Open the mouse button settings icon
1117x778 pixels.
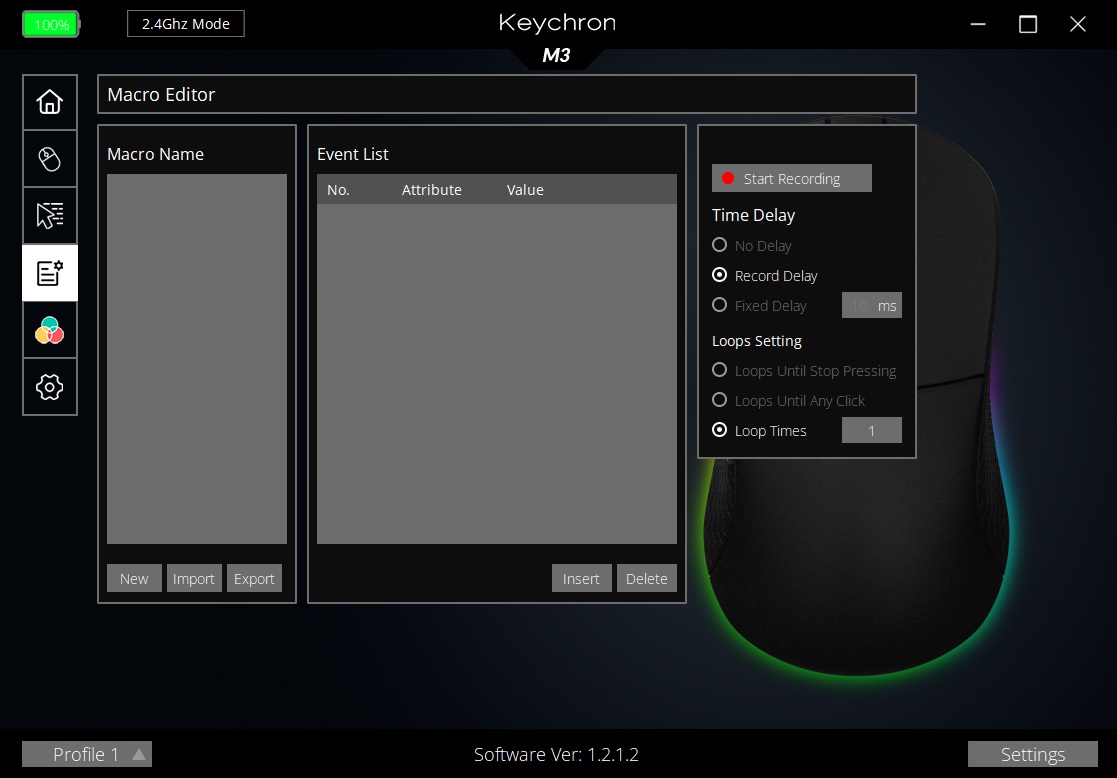tap(50, 159)
